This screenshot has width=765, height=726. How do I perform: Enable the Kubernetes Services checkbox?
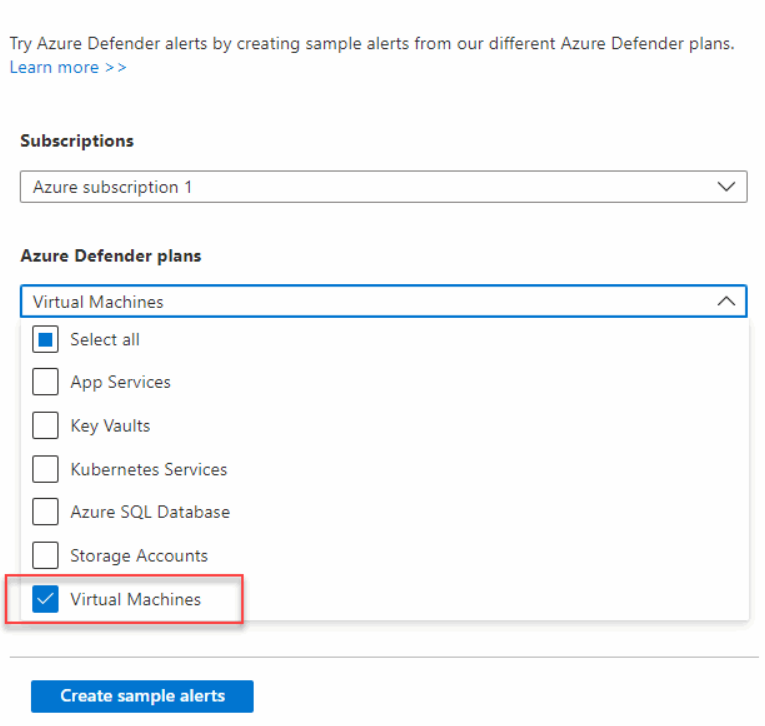coord(45,469)
